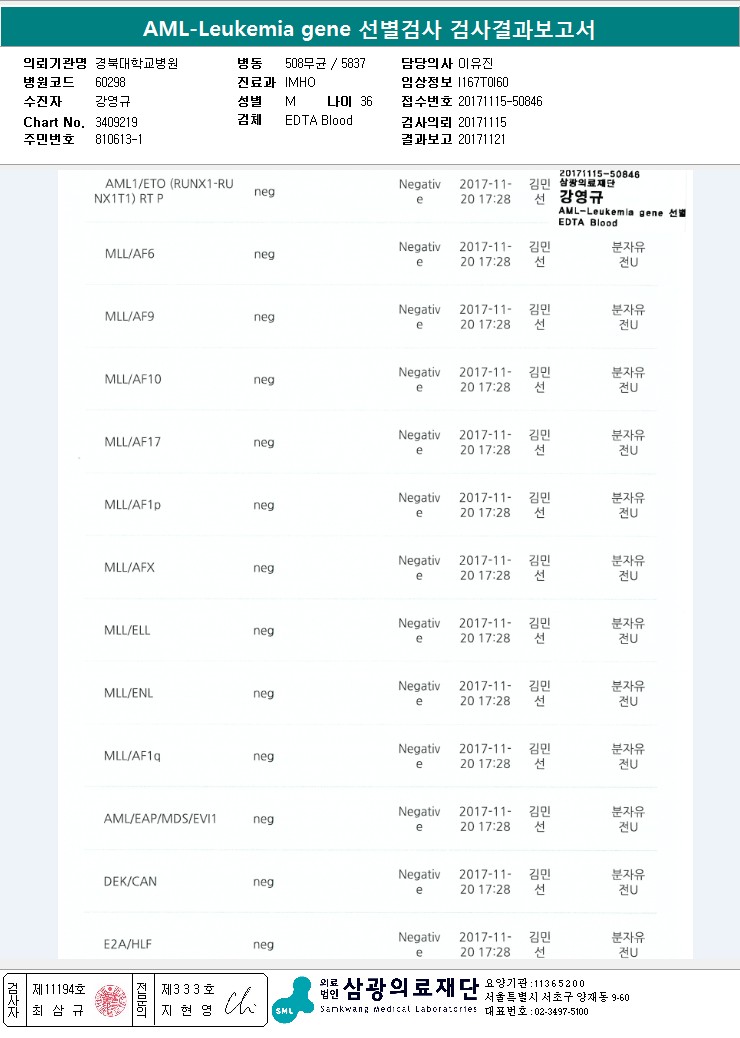Click the AML/EAP/MDS/EVI1 test name
This screenshot has height=1038, width=740.
[x=160, y=819]
